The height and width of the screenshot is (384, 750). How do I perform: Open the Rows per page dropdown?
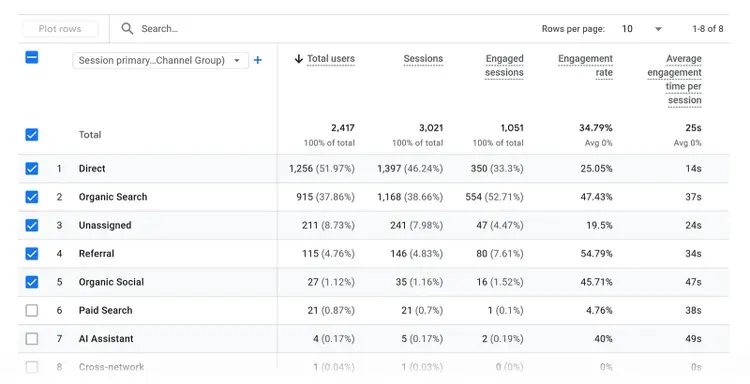(641, 29)
